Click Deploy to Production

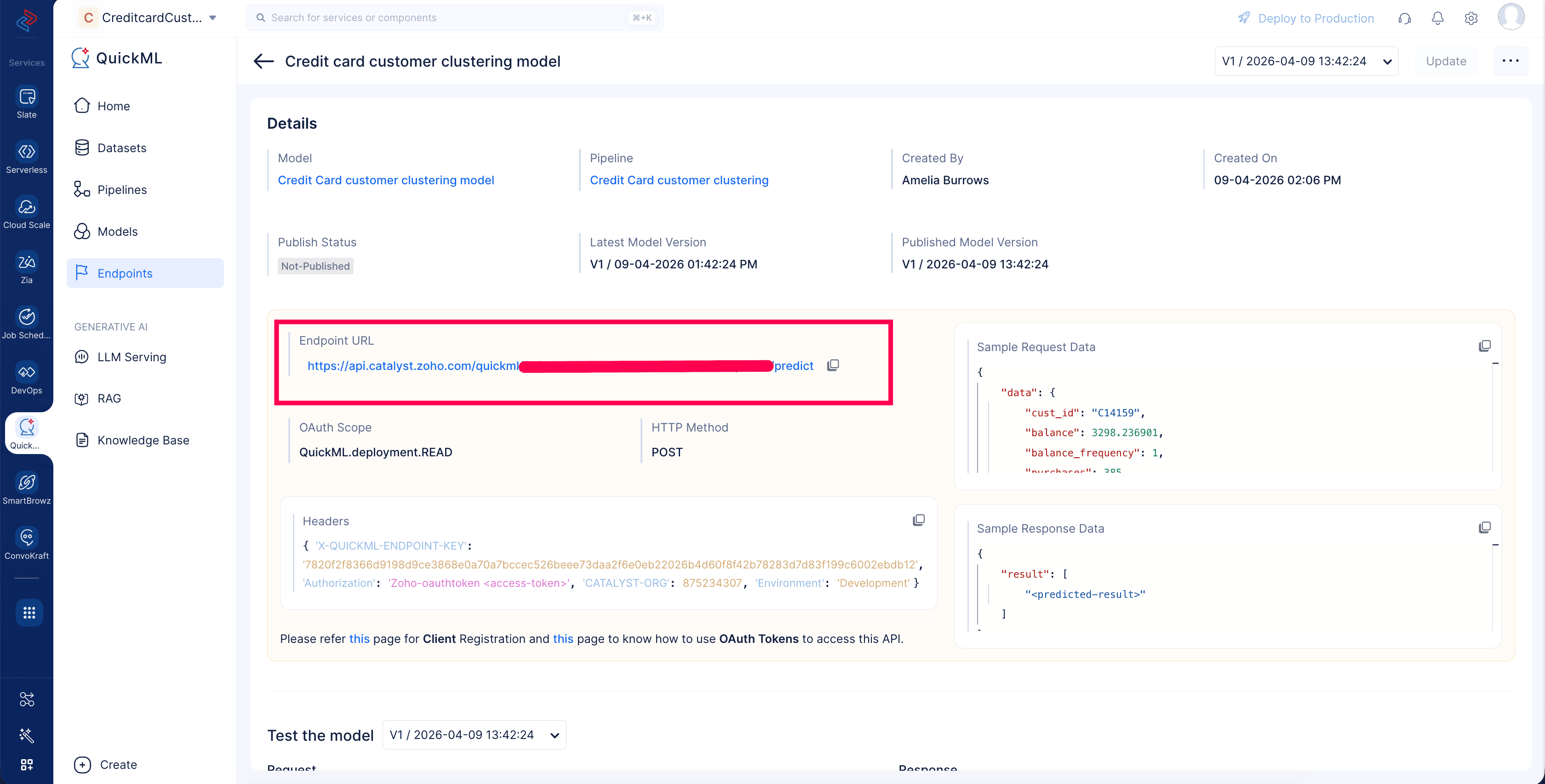click(x=1306, y=18)
